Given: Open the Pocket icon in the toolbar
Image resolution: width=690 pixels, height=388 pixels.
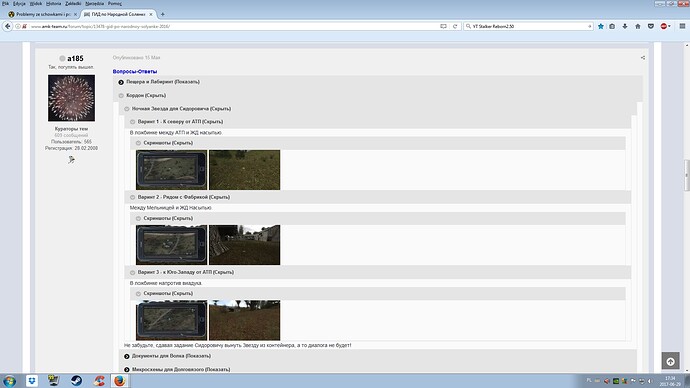Looking at the screenshot, I should click(651, 26).
